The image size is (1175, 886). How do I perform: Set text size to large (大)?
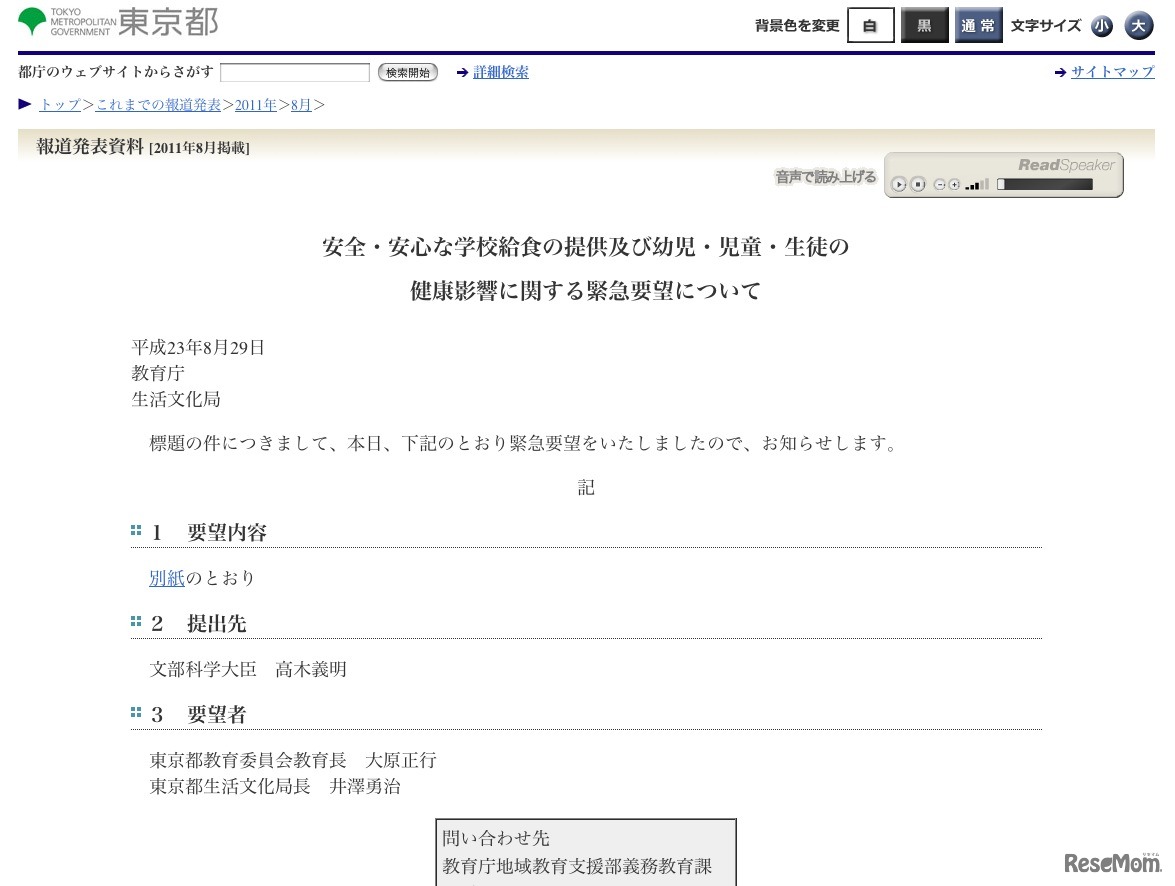point(1138,26)
